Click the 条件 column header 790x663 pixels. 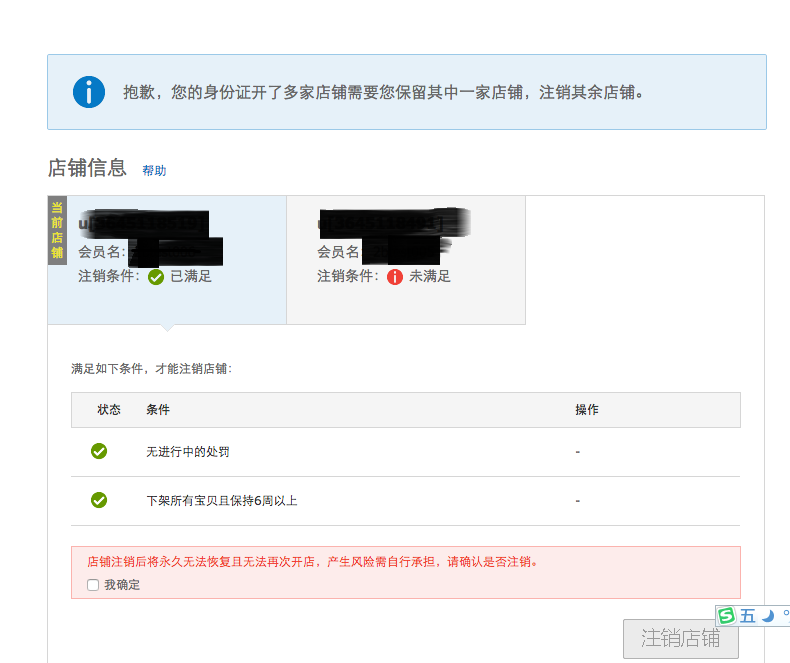pos(158,410)
